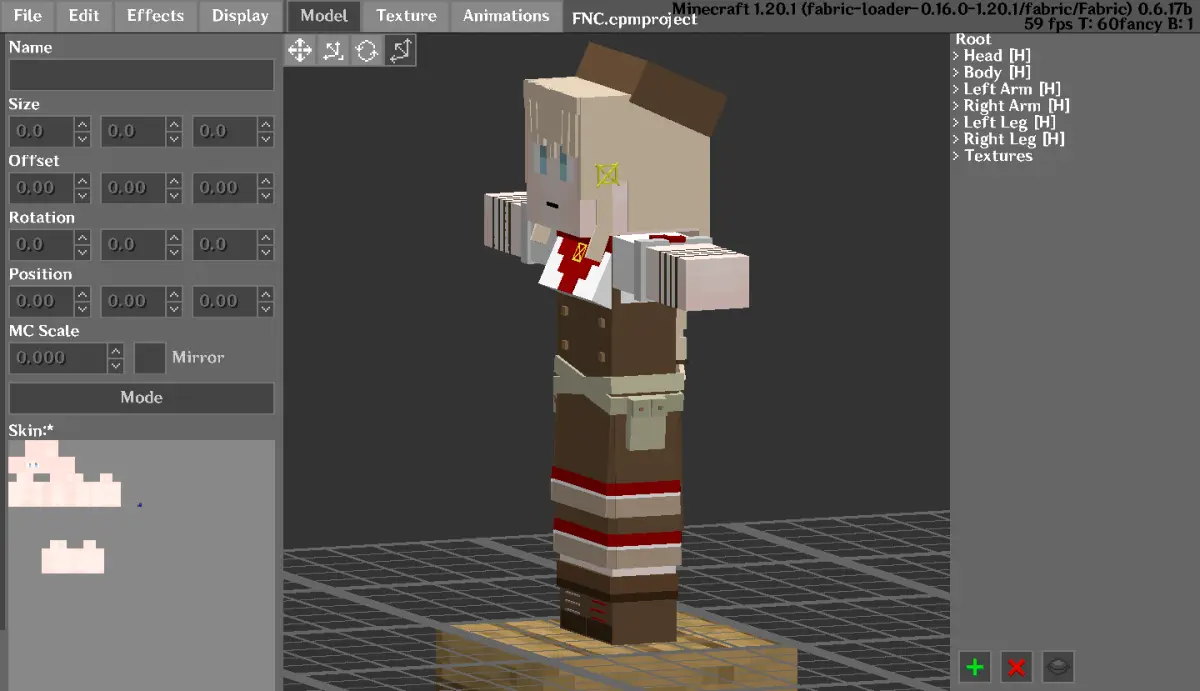
Task: Click the Size X value field
Action: click(x=41, y=131)
